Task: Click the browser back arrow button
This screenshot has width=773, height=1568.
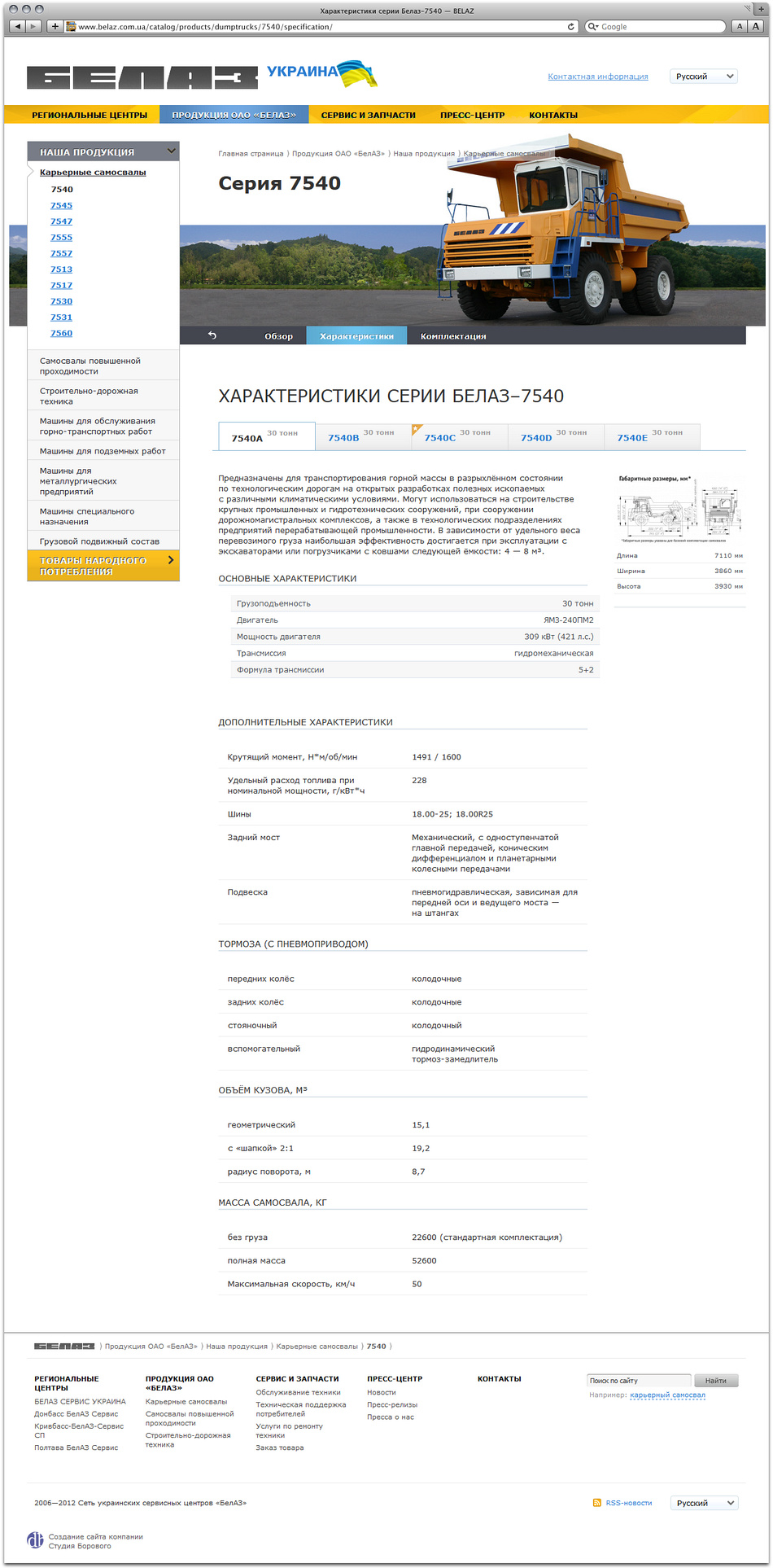Action: point(17,26)
